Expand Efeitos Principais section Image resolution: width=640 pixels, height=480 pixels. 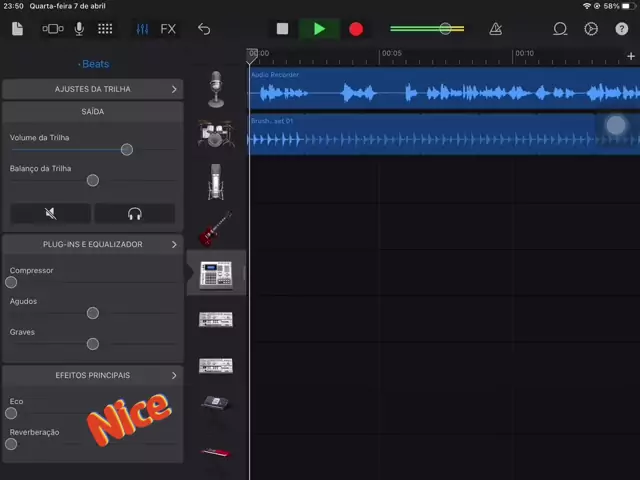pyautogui.click(x=92, y=375)
